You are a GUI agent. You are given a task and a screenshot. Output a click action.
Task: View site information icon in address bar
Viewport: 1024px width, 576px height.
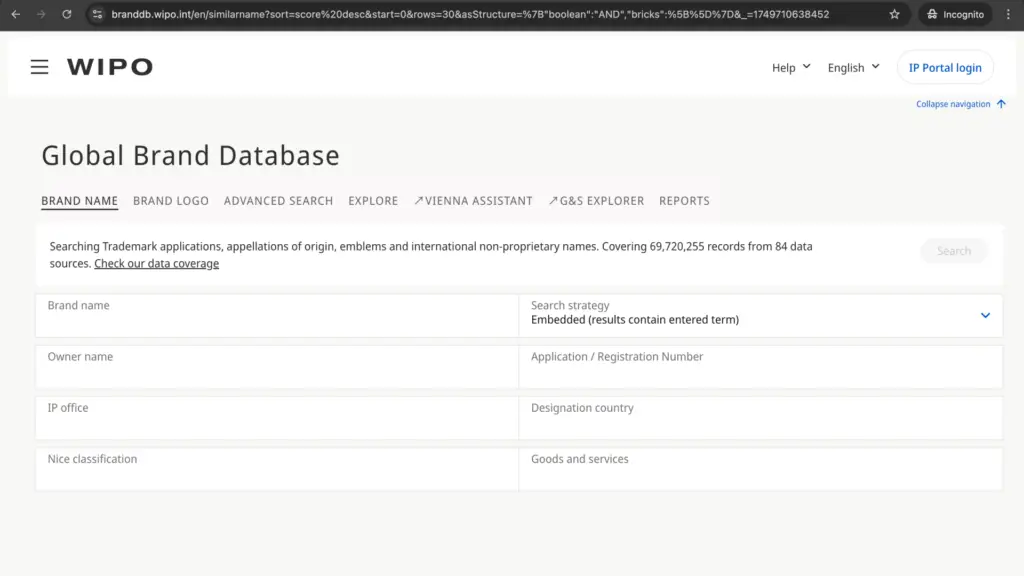point(97,14)
